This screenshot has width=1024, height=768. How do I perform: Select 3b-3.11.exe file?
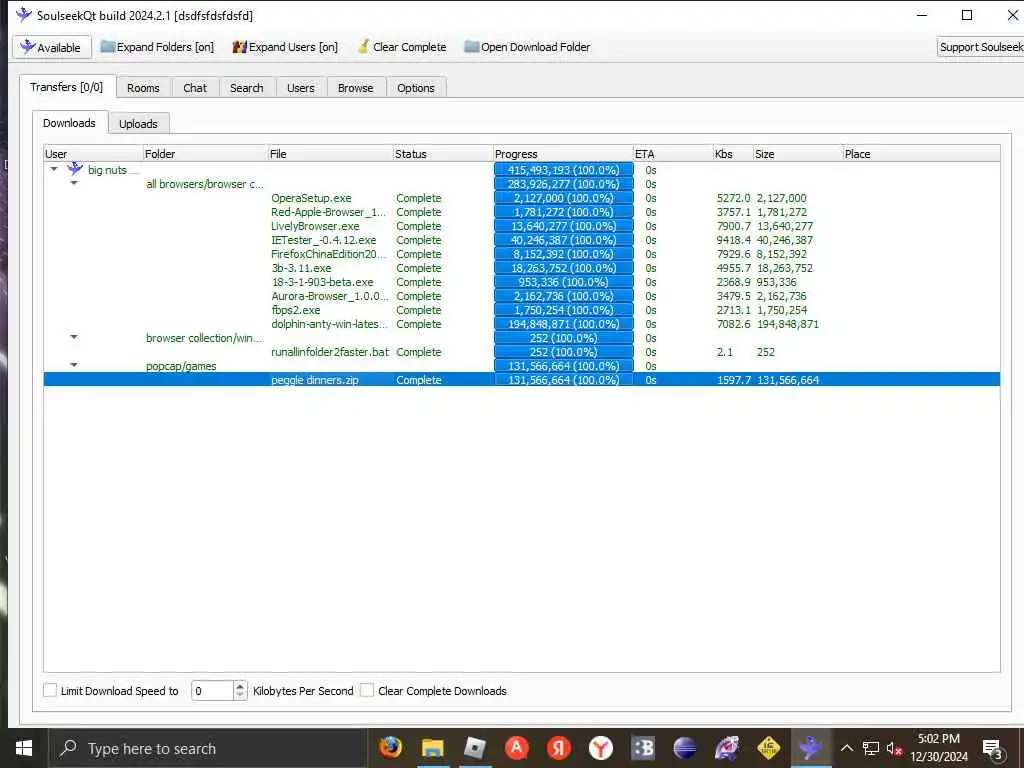pyautogui.click(x=302, y=268)
